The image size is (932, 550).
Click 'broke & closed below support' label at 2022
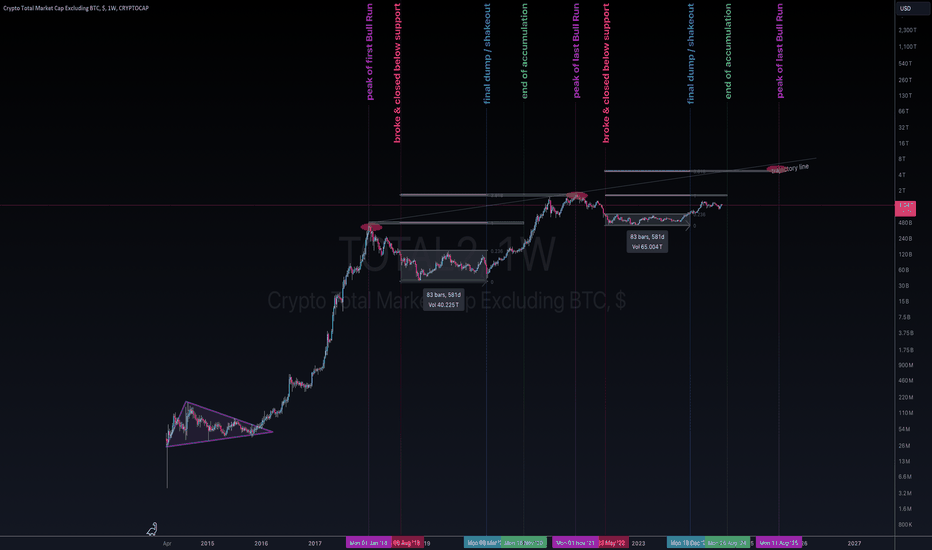pyautogui.click(x=606, y=73)
